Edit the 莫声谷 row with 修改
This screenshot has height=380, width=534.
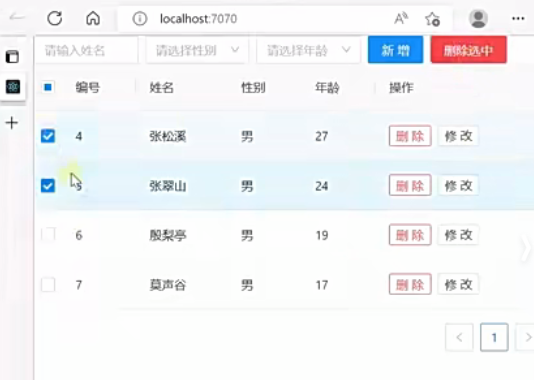(458, 284)
